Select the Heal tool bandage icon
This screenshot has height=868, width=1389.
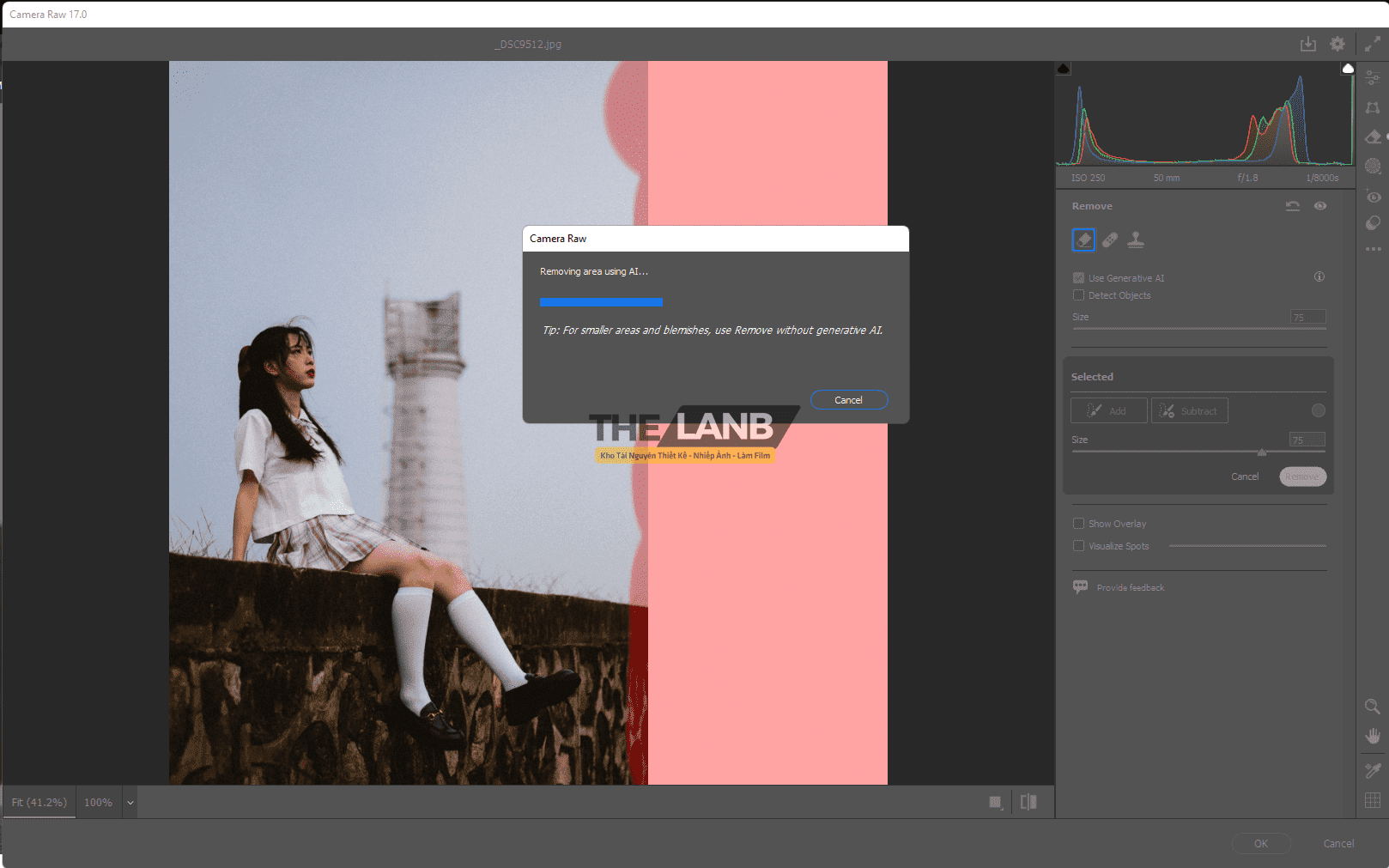click(1110, 240)
